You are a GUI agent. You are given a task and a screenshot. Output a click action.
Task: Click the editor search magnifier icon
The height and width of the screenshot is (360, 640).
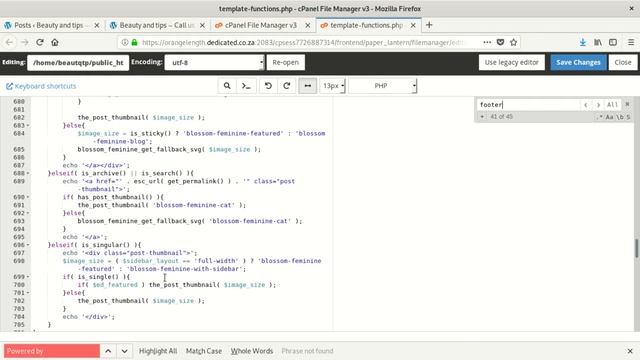click(227, 86)
